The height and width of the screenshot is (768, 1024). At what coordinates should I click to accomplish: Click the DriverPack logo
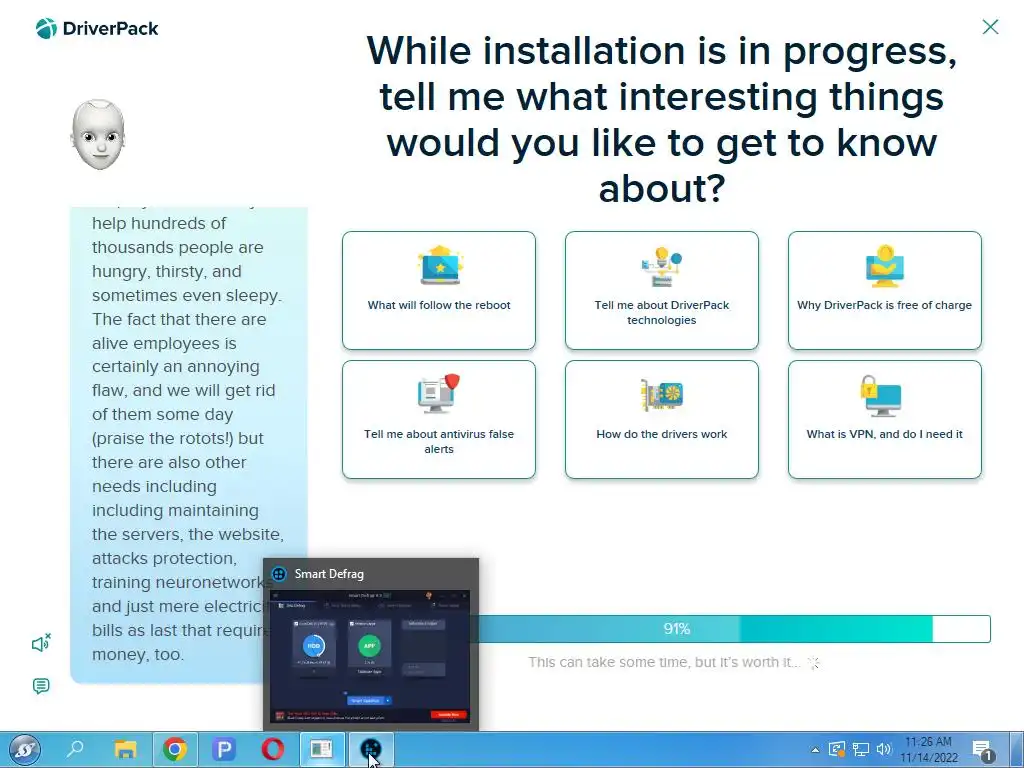pyautogui.click(x=97, y=28)
